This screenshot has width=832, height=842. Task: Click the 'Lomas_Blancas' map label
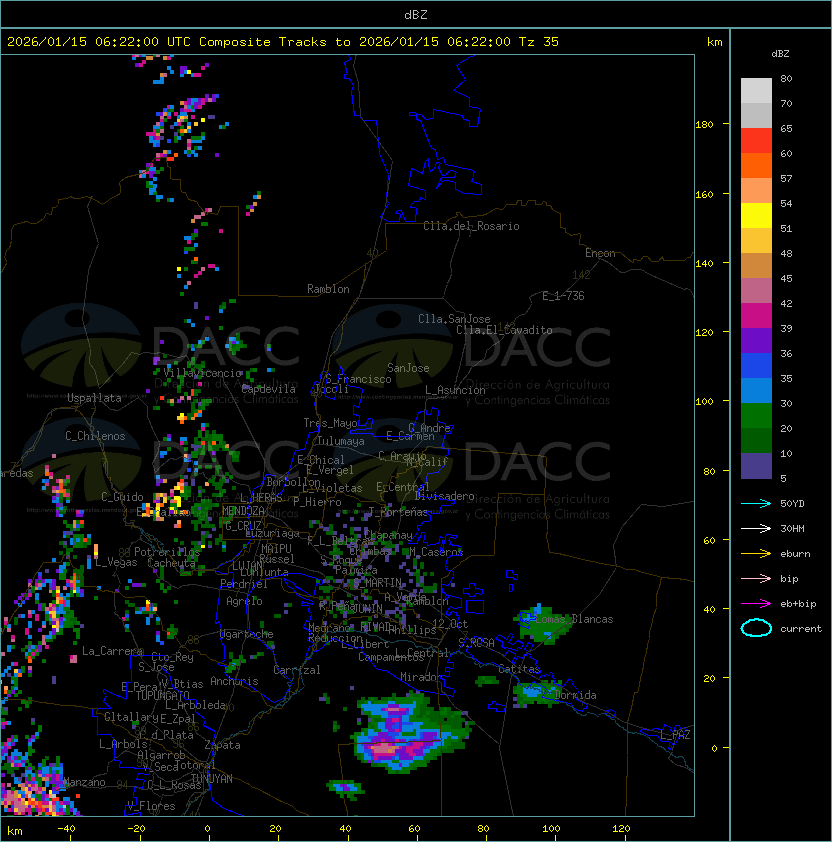pyautogui.click(x=574, y=619)
